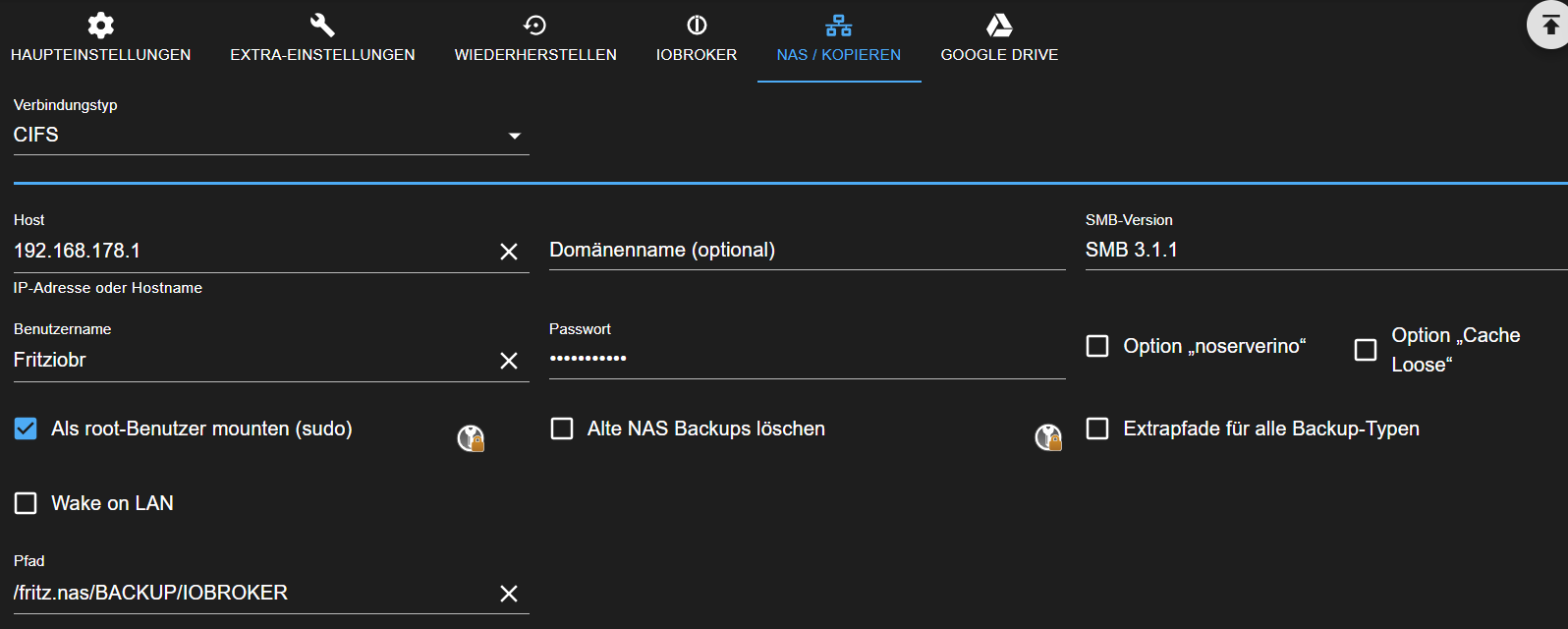Enable Option Cache Loose checkbox

coord(1366,350)
